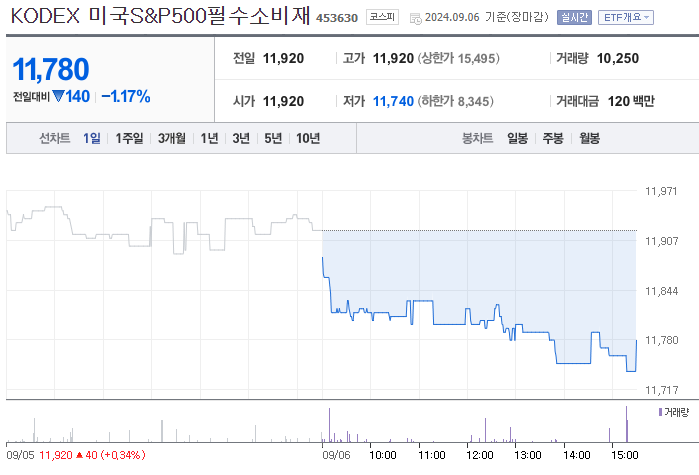The height and width of the screenshot is (475, 699).
Task: Show the 3년 line chart
Action: pos(241,138)
